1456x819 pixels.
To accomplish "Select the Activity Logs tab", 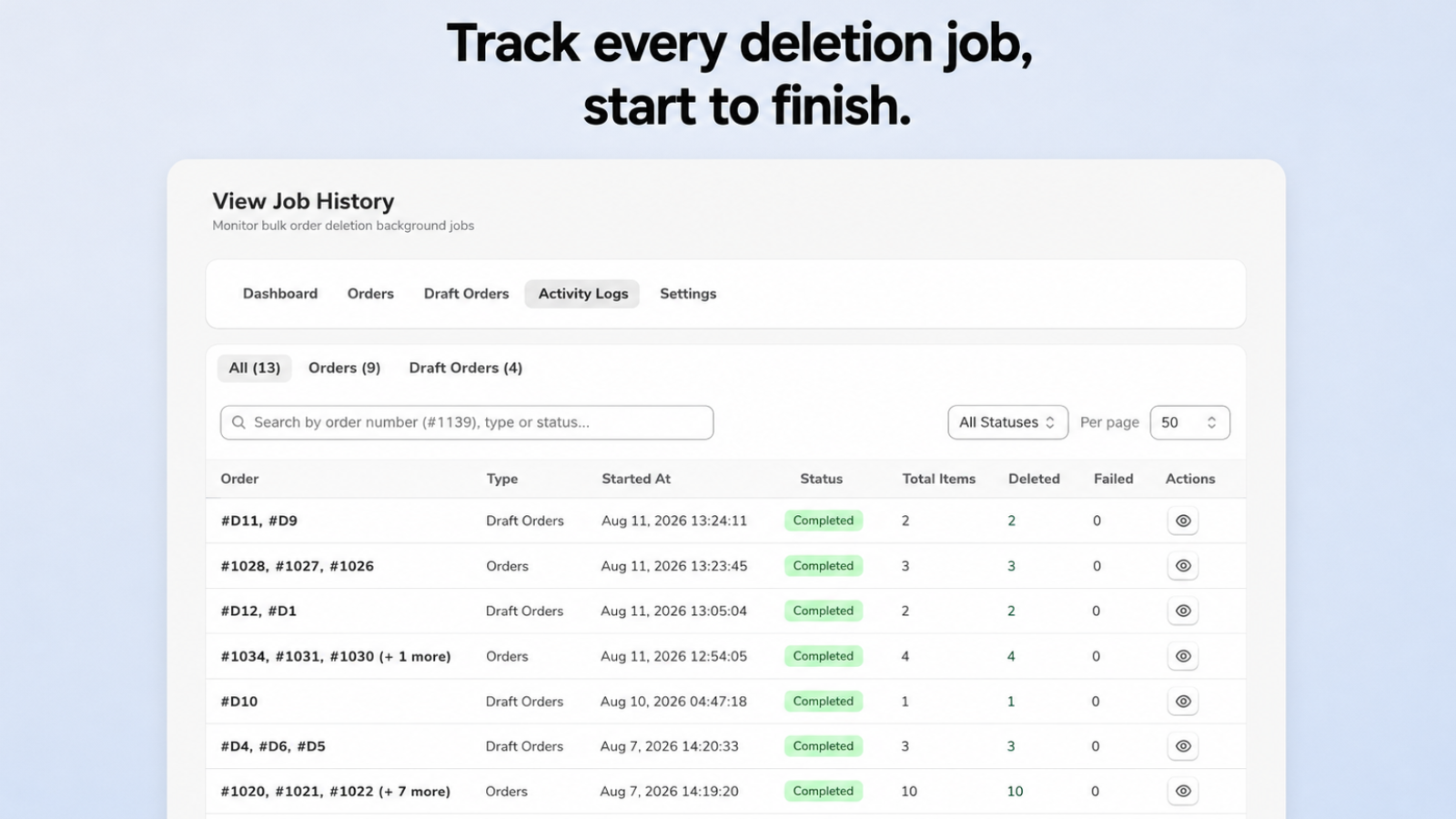I will point(582,294).
